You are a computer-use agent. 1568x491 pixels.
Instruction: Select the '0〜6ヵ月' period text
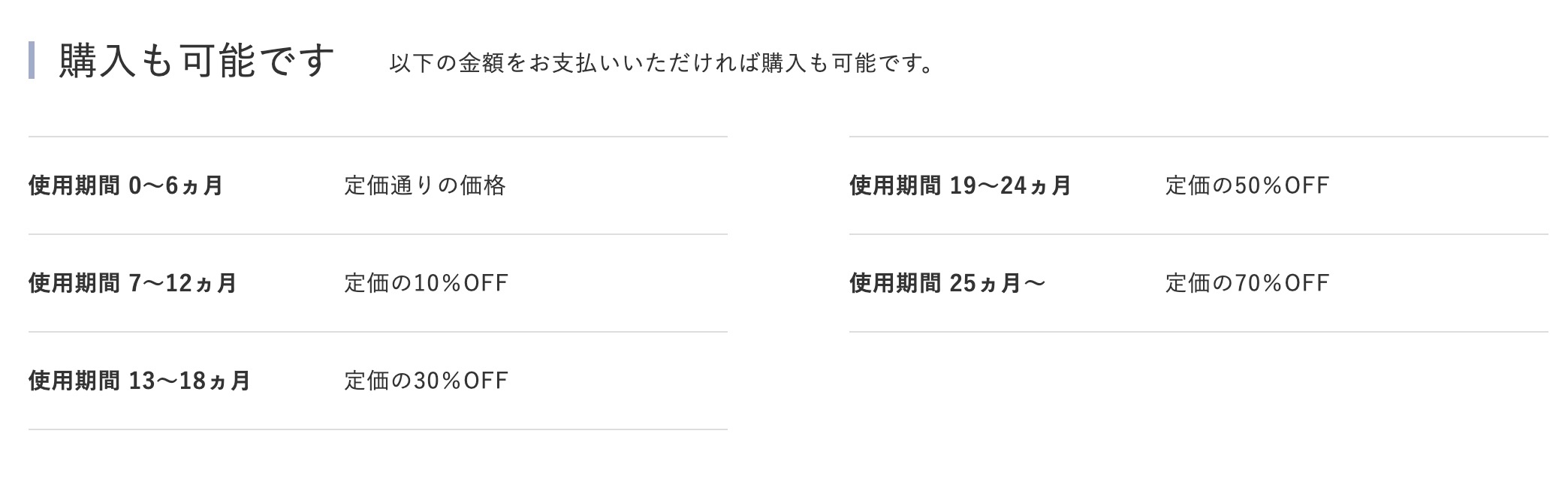pos(176,185)
